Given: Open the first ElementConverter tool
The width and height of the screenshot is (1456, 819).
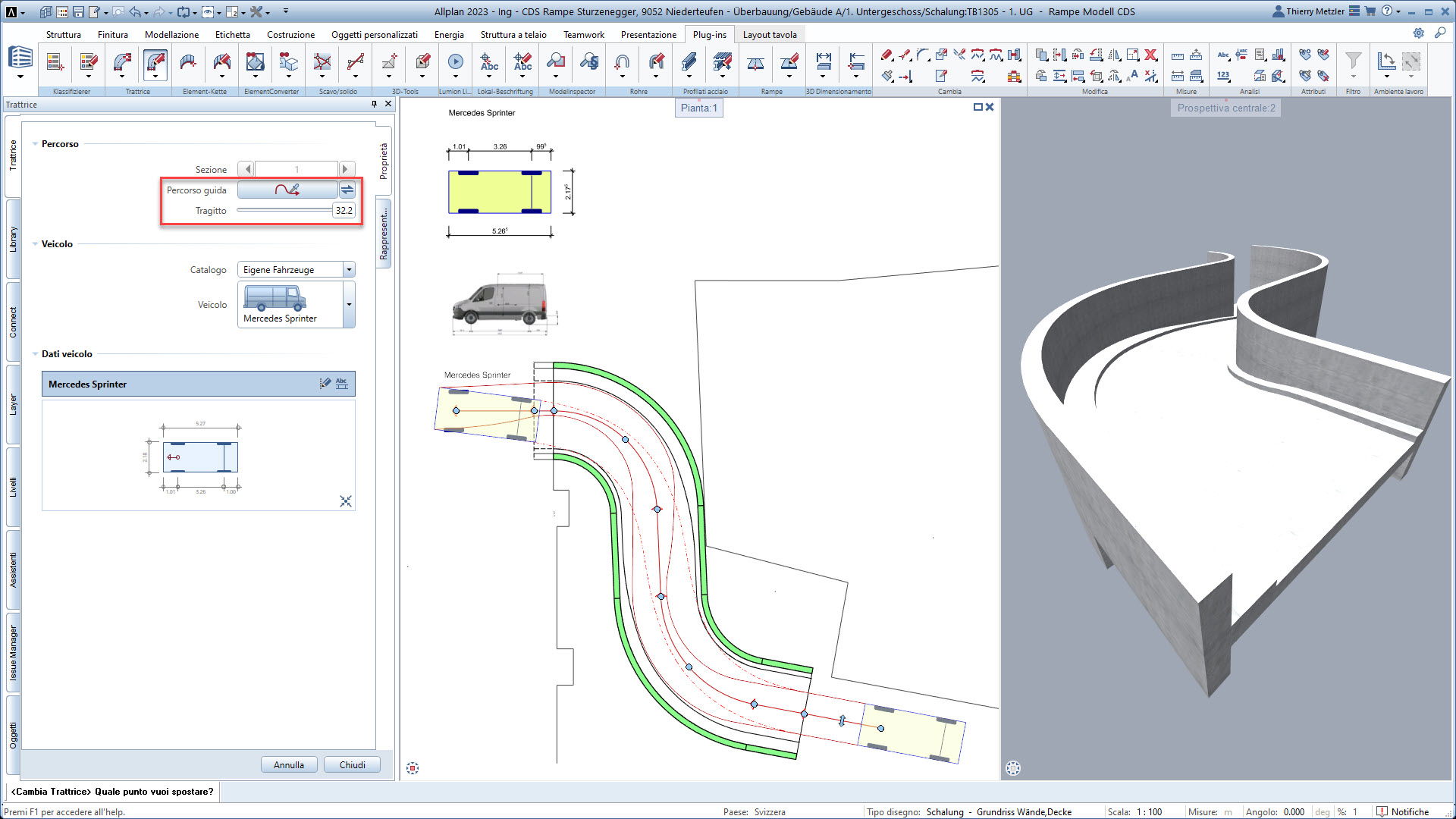Looking at the screenshot, I should click(256, 61).
